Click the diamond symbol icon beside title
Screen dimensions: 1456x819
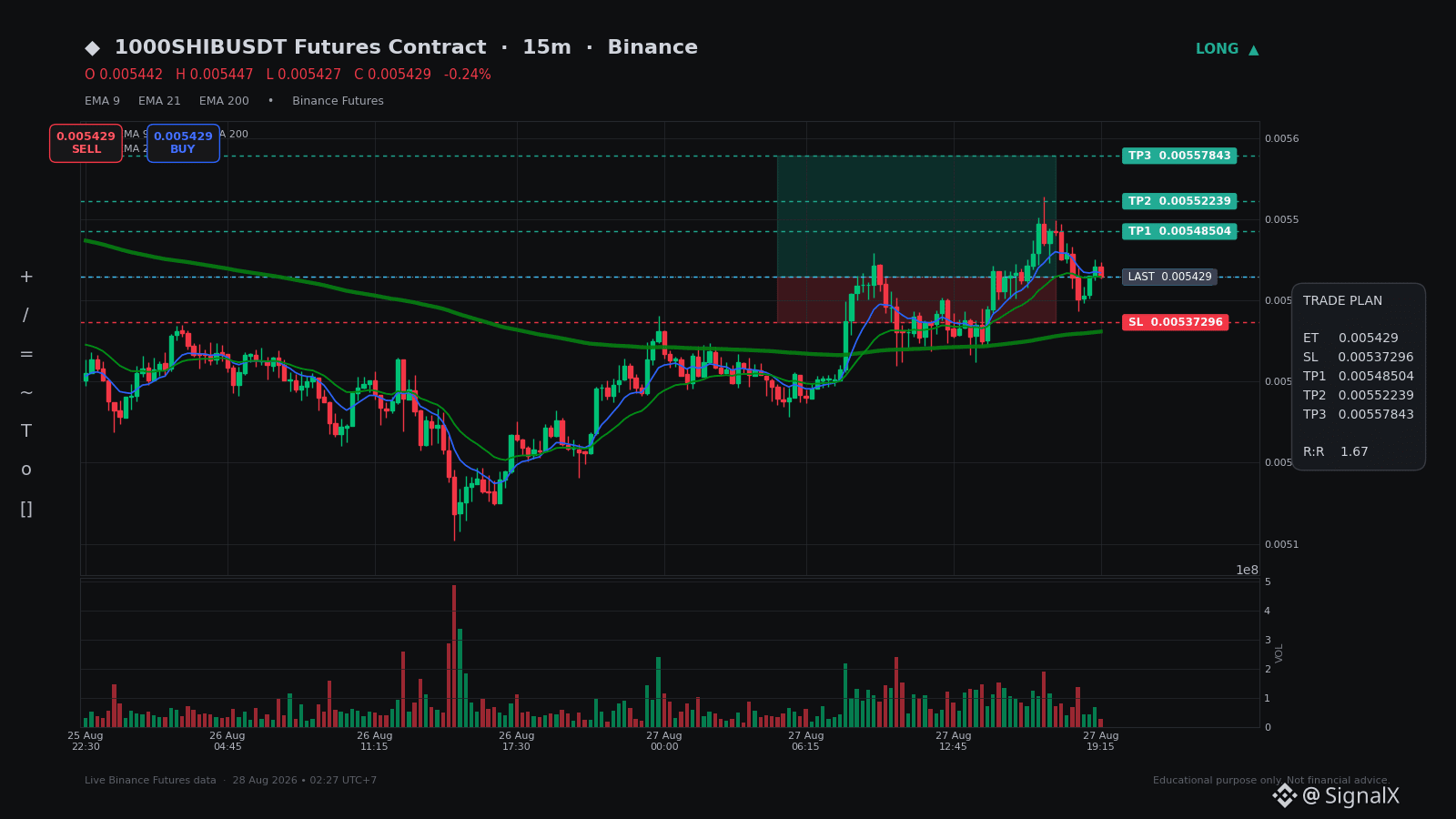coord(92,48)
